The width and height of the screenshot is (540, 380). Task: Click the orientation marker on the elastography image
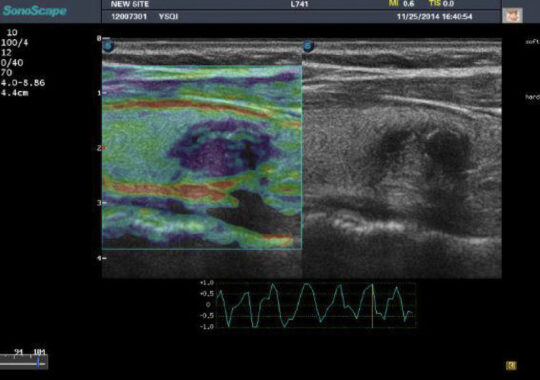109,46
